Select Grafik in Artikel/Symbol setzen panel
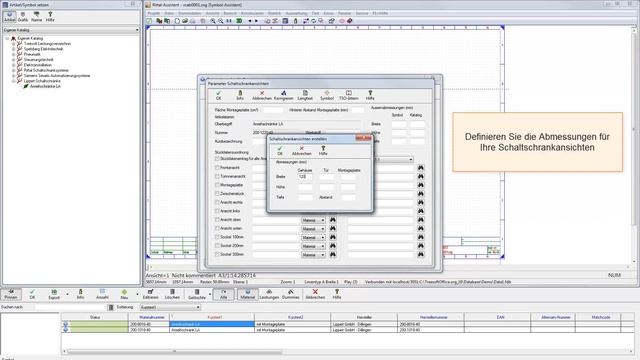640x360 pixels. point(23,17)
